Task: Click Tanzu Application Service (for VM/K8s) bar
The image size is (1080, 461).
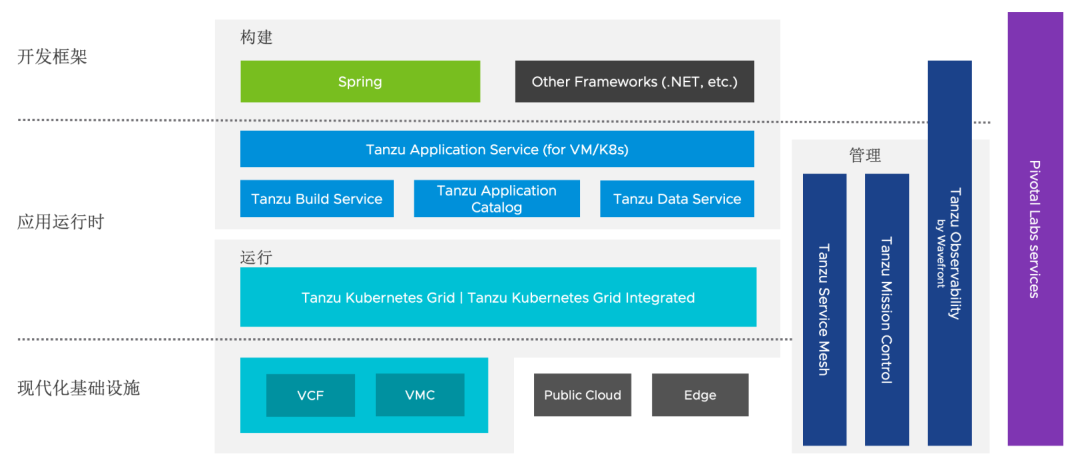Action: point(497,149)
